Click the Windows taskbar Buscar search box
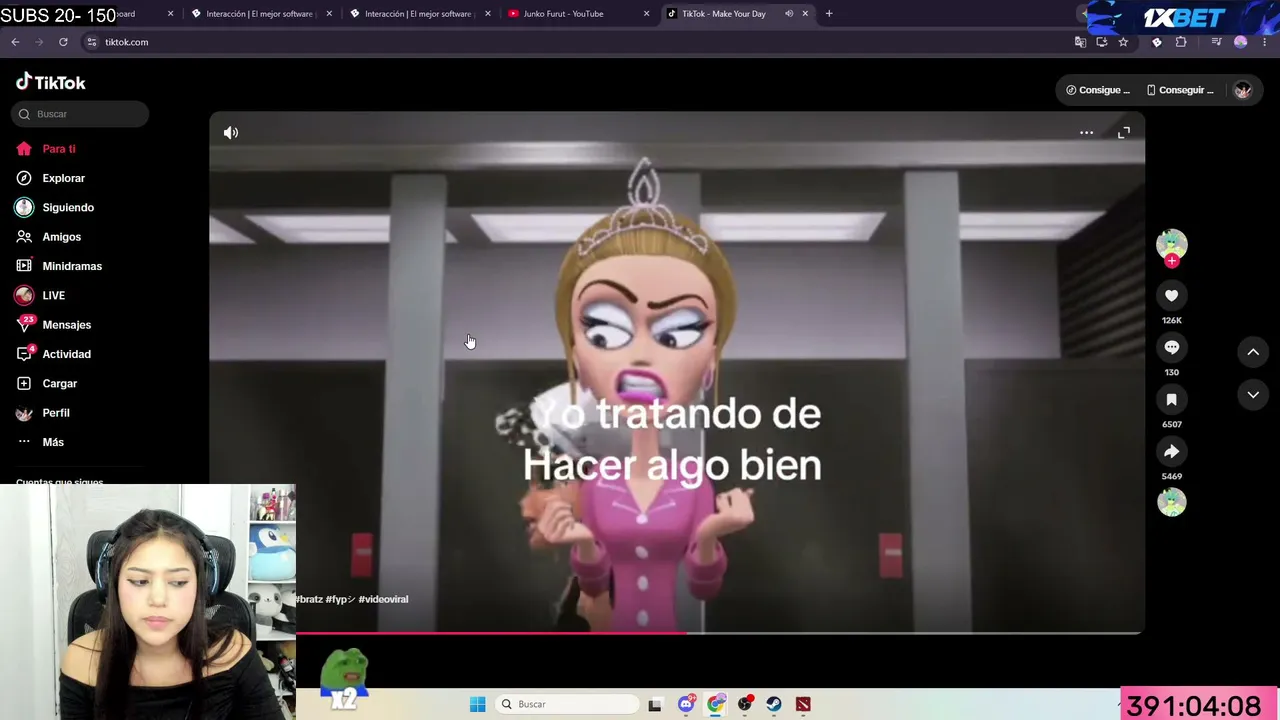 point(568,704)
